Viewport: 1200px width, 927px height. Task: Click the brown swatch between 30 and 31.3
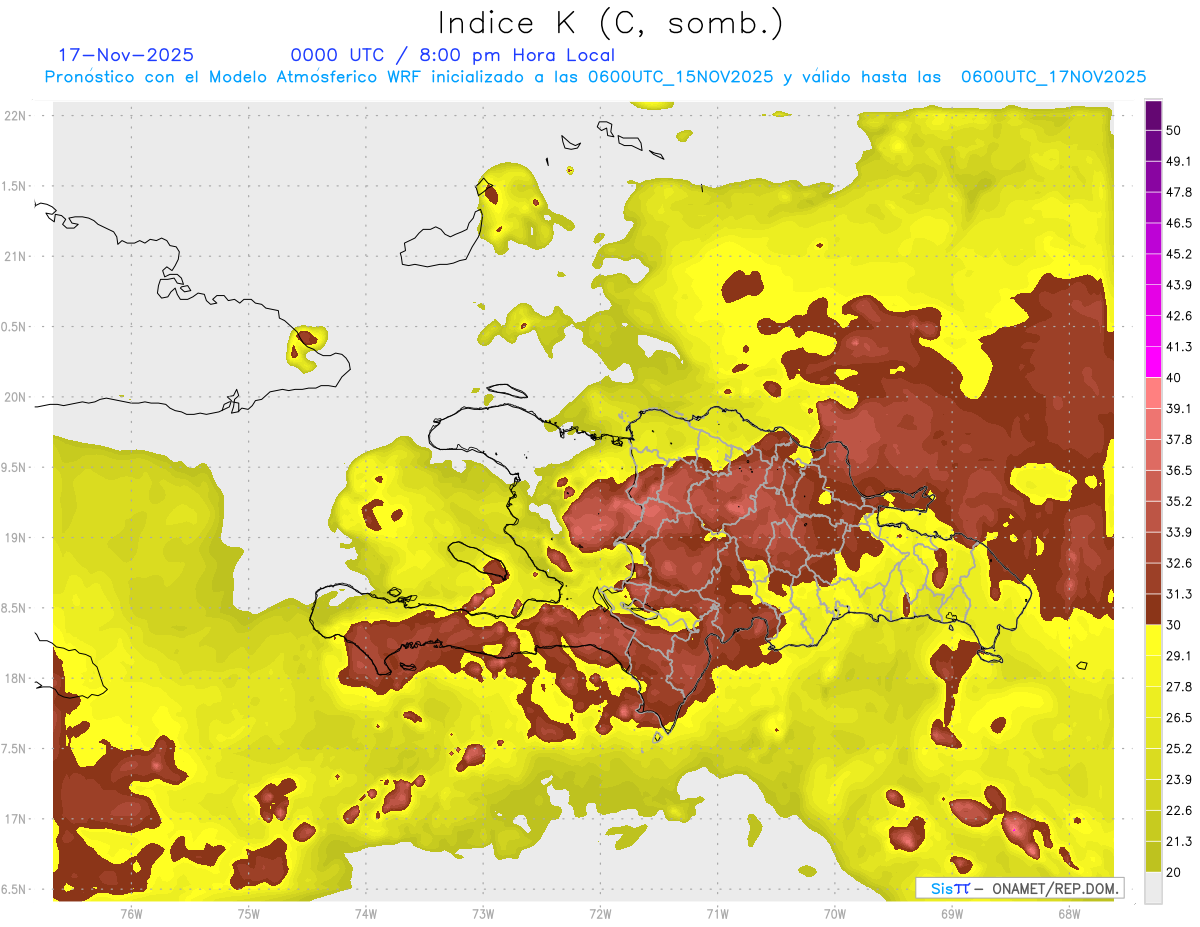pos(1153,609)
